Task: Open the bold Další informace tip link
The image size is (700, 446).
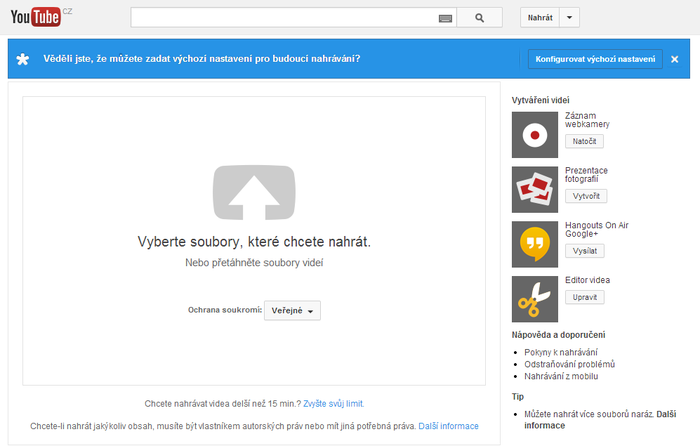Action: 600,420
